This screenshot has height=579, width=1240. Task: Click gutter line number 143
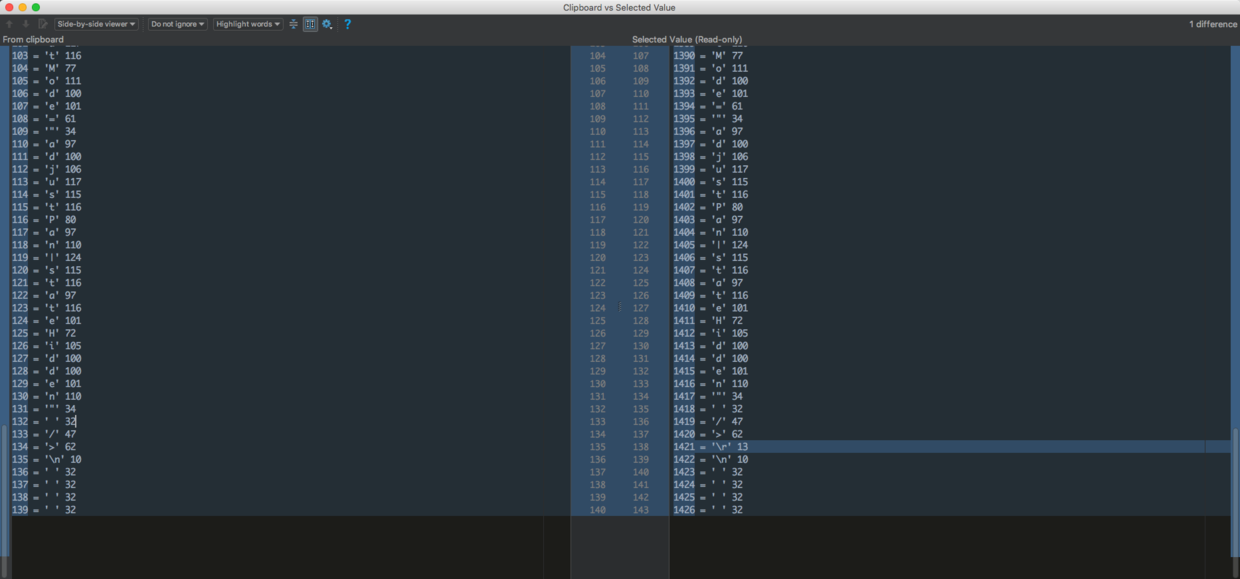click(641, 510)
